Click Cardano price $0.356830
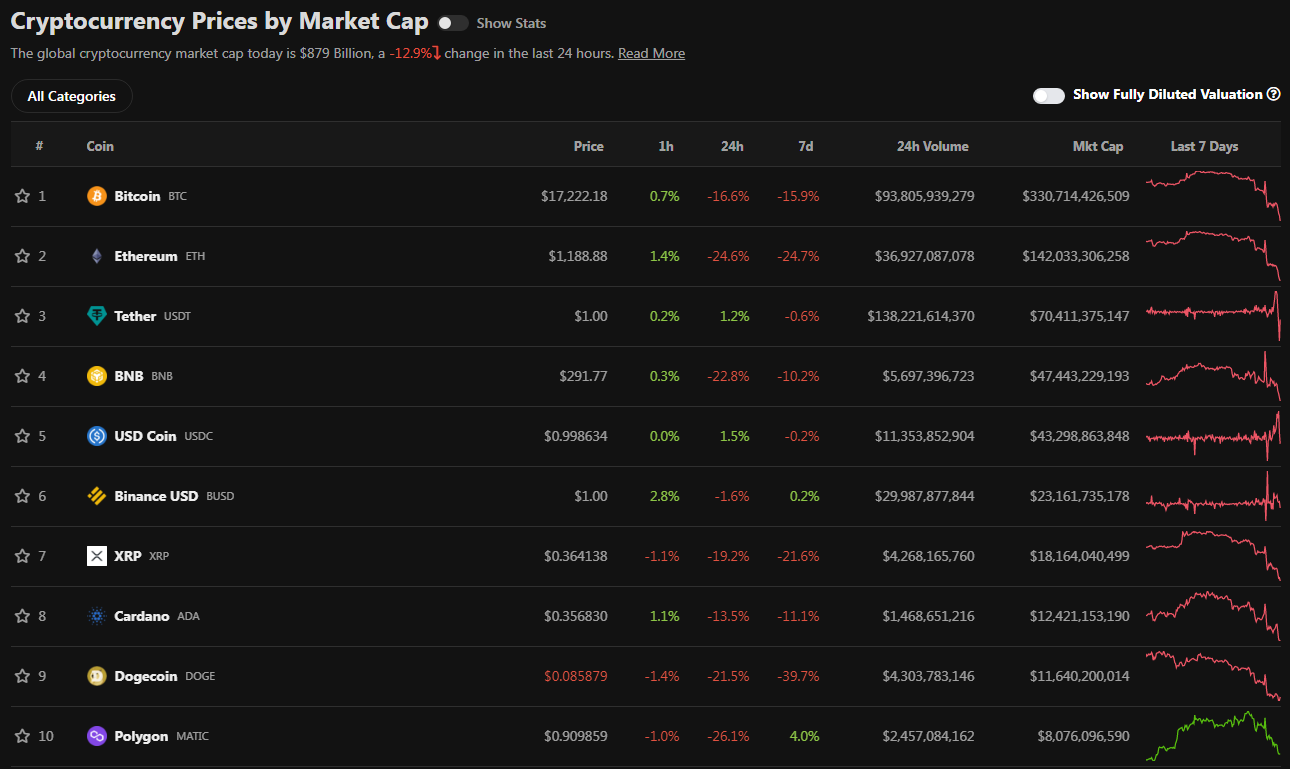Viewport: 1290px width, 769px height. [x=576, y=616]
